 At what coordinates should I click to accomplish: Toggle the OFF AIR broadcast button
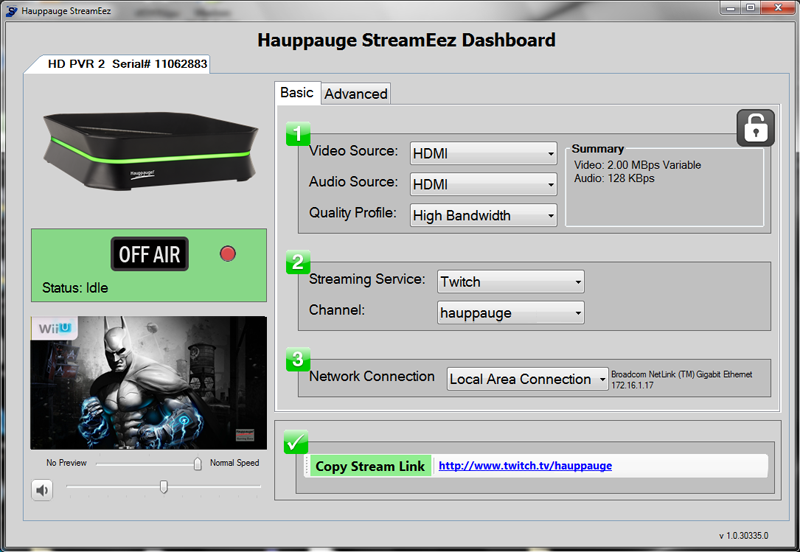(149, 254)
